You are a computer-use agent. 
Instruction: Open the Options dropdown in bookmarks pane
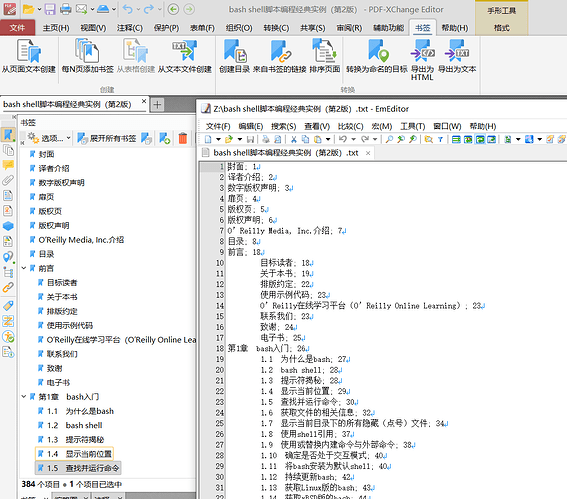[x=50, y=138]
